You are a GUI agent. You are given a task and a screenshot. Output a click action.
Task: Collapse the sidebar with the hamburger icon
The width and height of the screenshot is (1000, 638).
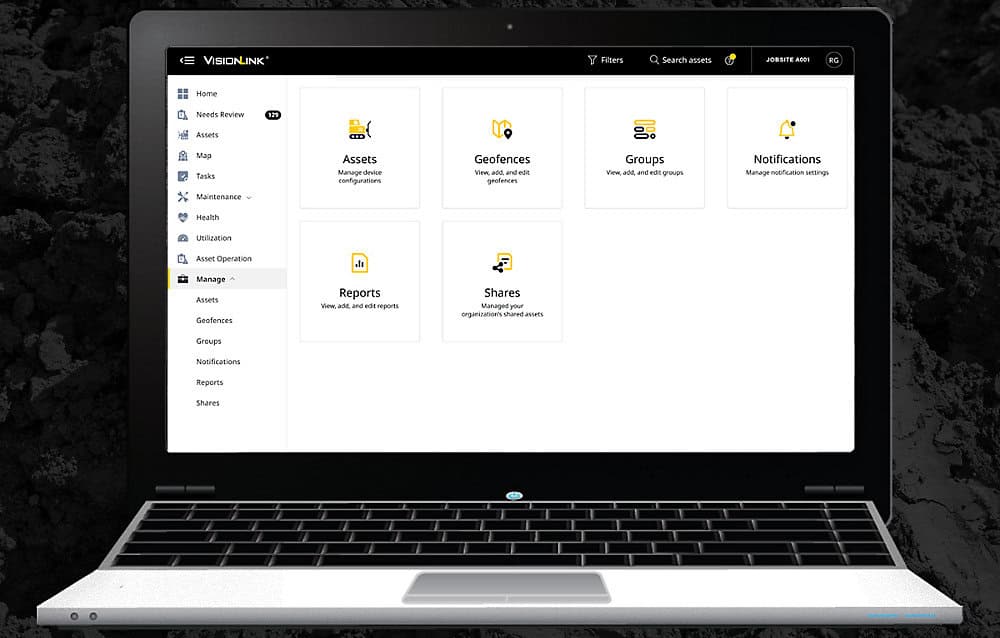pyautogui.click(x=187, y=60)
